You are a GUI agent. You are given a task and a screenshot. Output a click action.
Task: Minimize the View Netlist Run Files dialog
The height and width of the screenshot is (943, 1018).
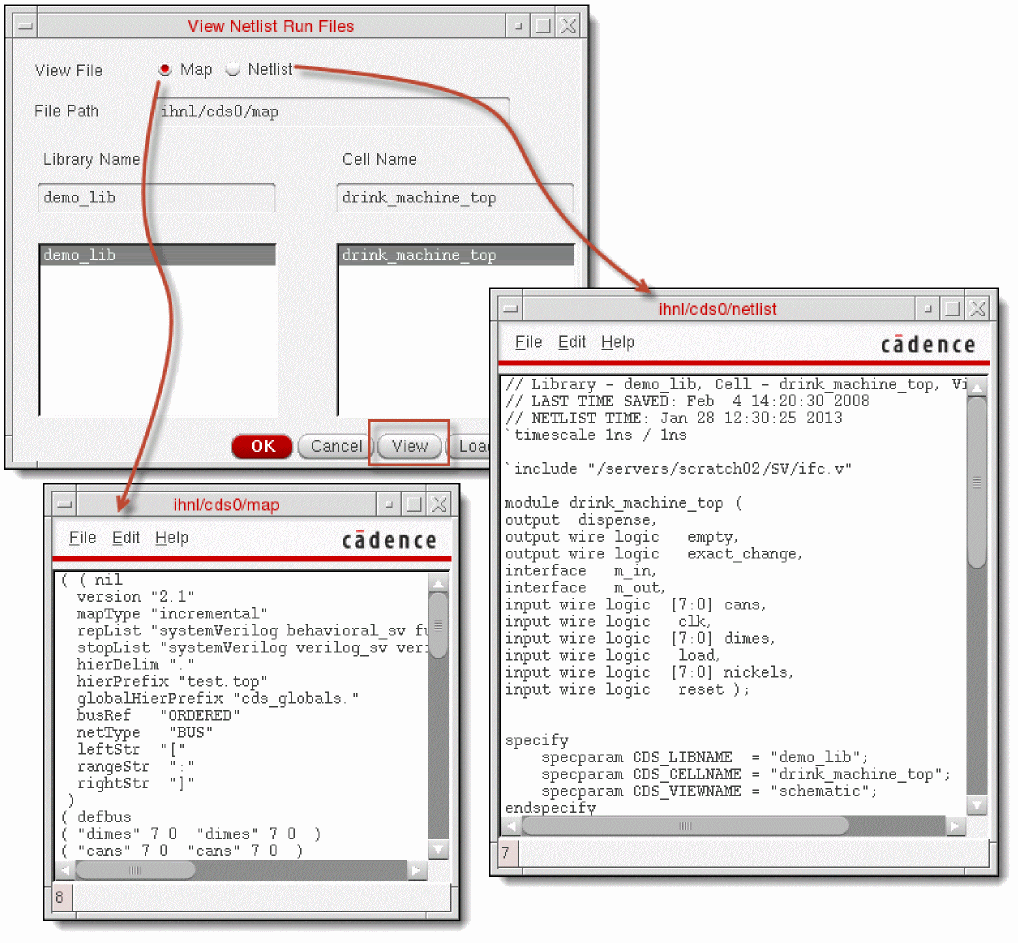(517, 26)
